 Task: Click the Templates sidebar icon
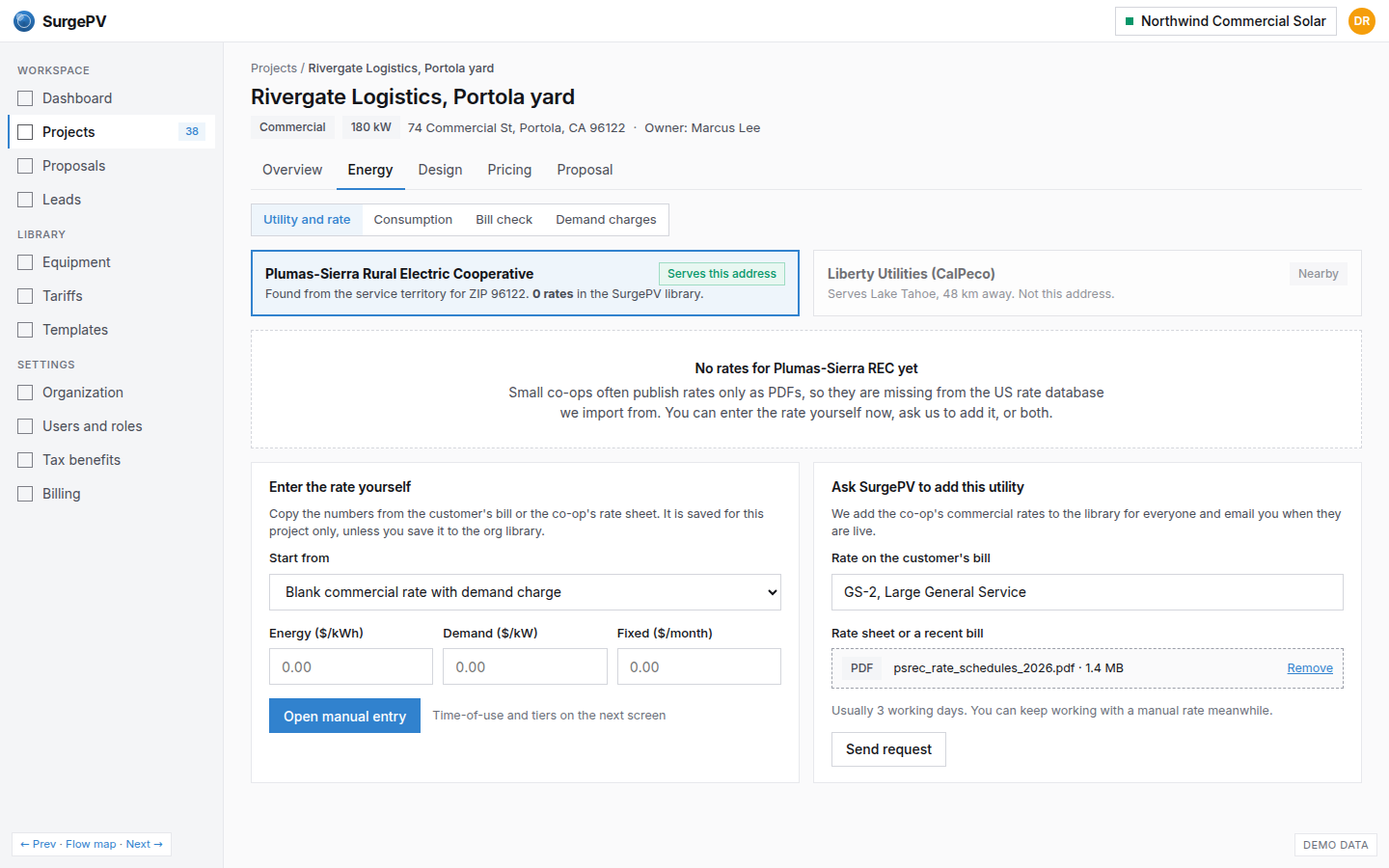(x=25, y=330)
